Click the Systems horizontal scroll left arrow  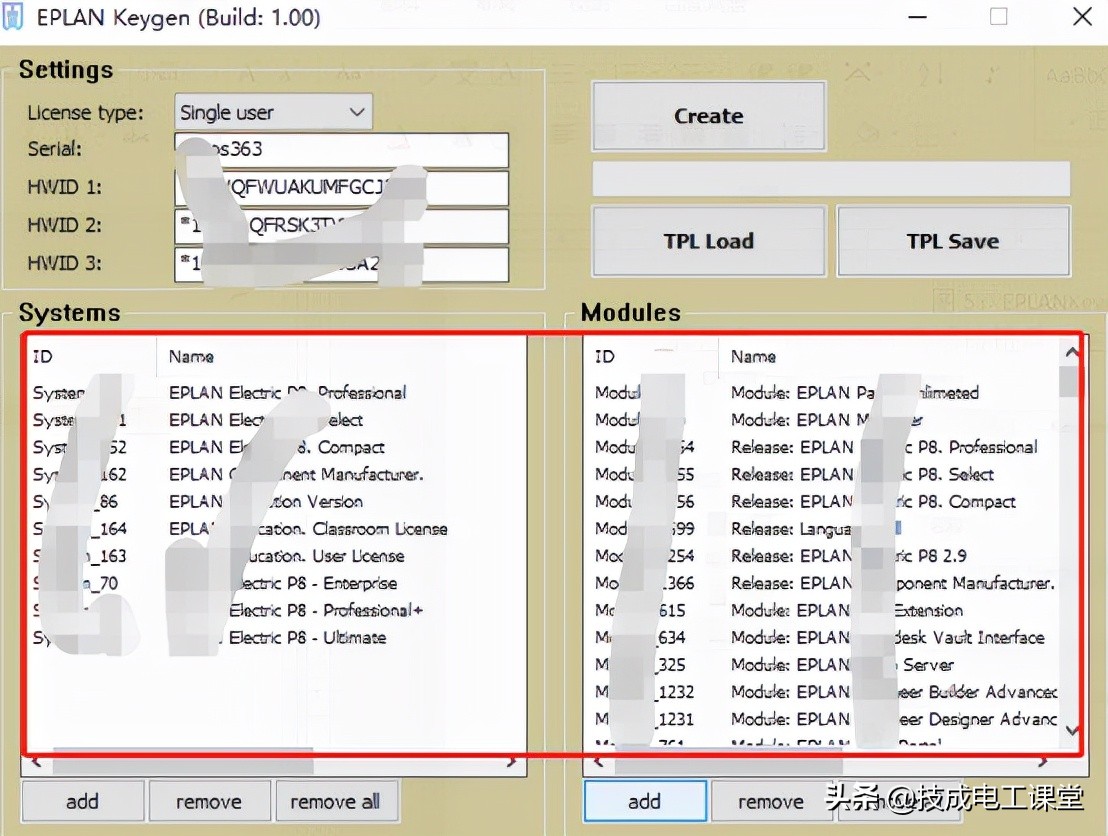[x=37, y=763]
